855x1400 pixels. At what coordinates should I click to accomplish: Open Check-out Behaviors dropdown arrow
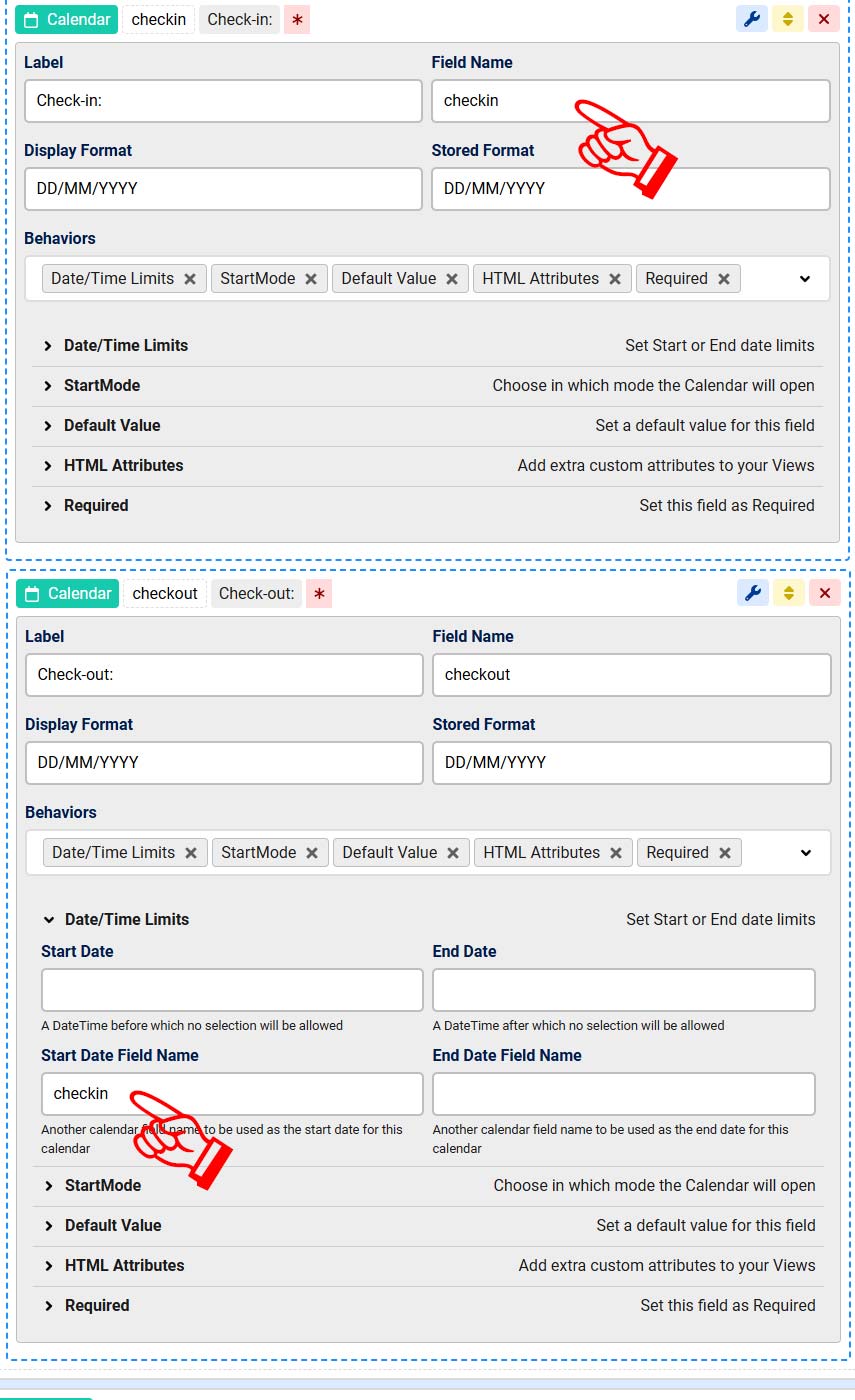click(x=806, y=853)
